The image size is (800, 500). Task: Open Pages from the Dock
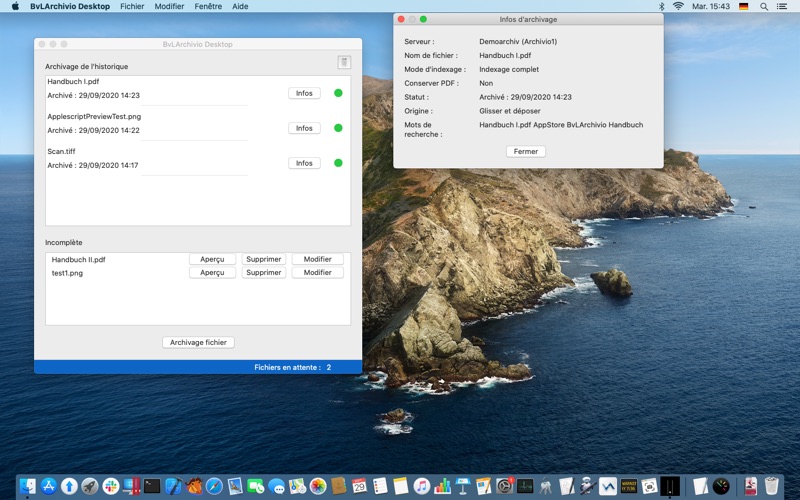tap(484, 486)
